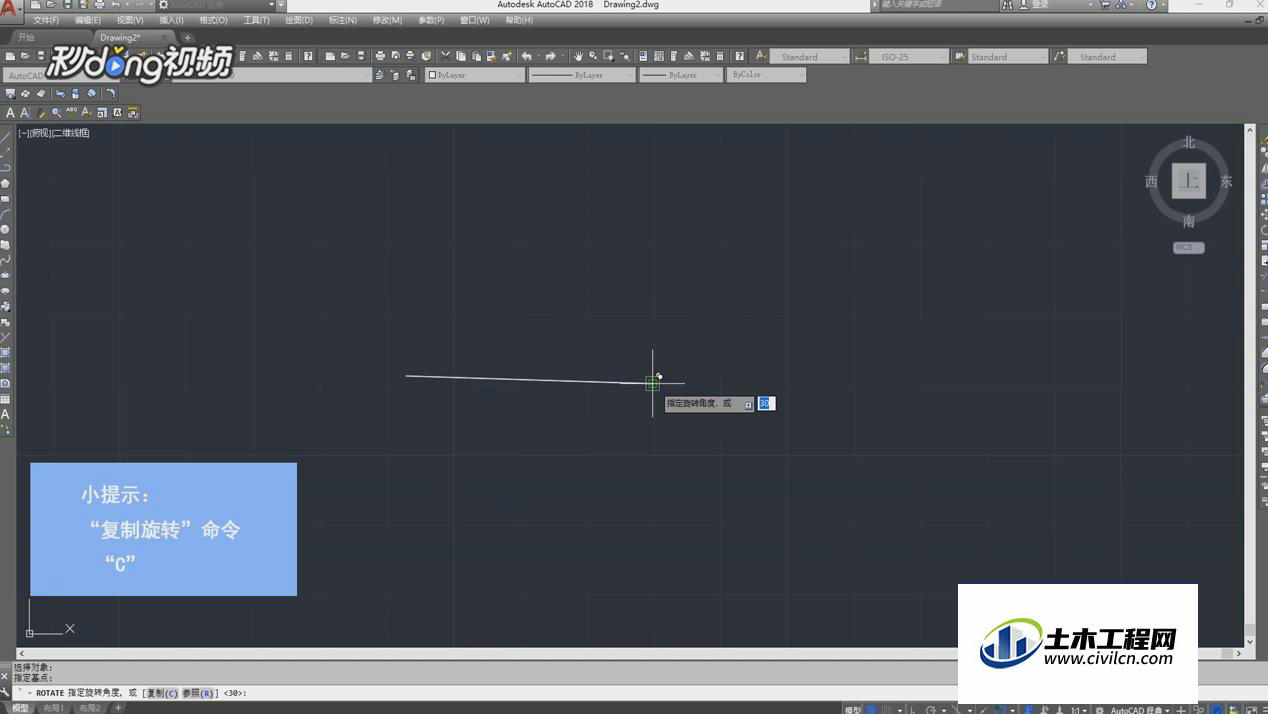Open the text style Standard dropdown
The image size is (1268, 714).
tap(809, 57)
